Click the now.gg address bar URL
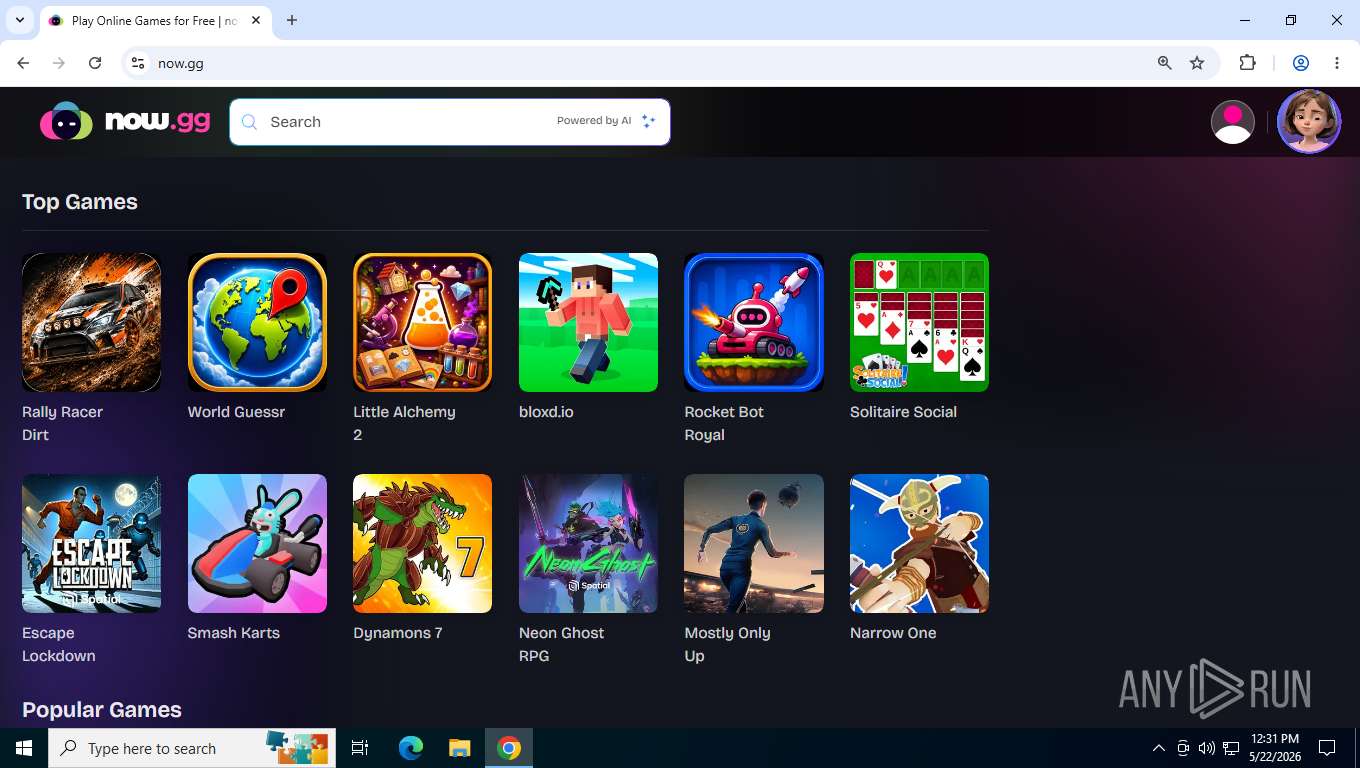This screenshot has height=768, width=1360. 181,63
